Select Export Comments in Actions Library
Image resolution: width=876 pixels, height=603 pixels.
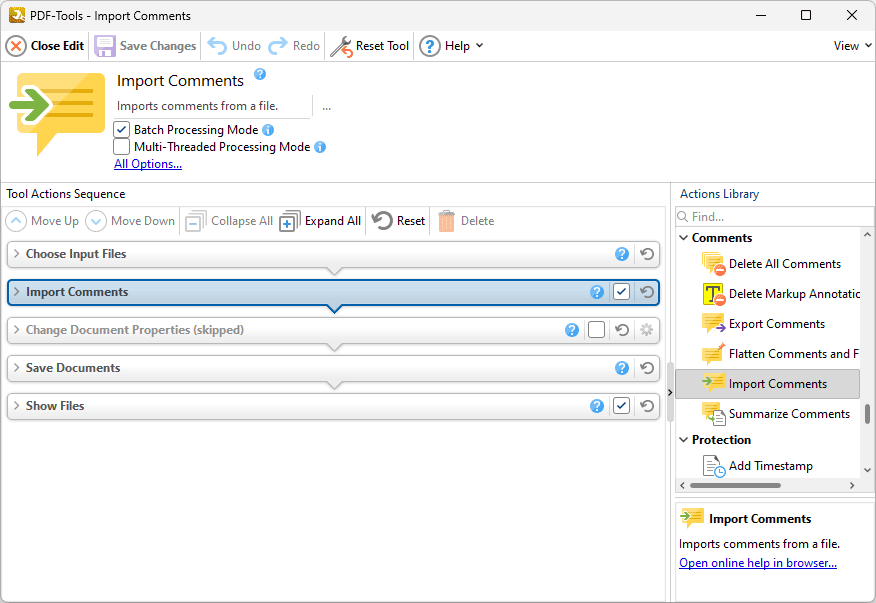pyautogui.click(x=763, y=324)
